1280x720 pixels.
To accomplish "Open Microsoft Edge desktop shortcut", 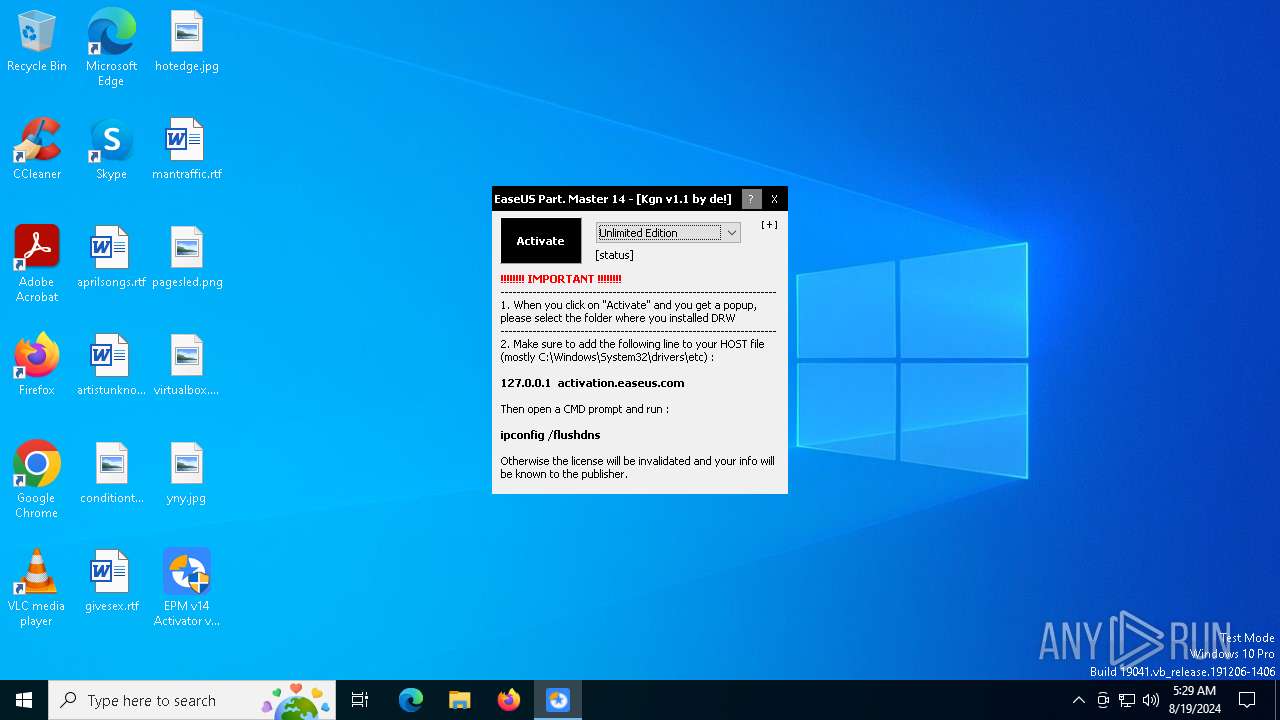I will point(111,47).
